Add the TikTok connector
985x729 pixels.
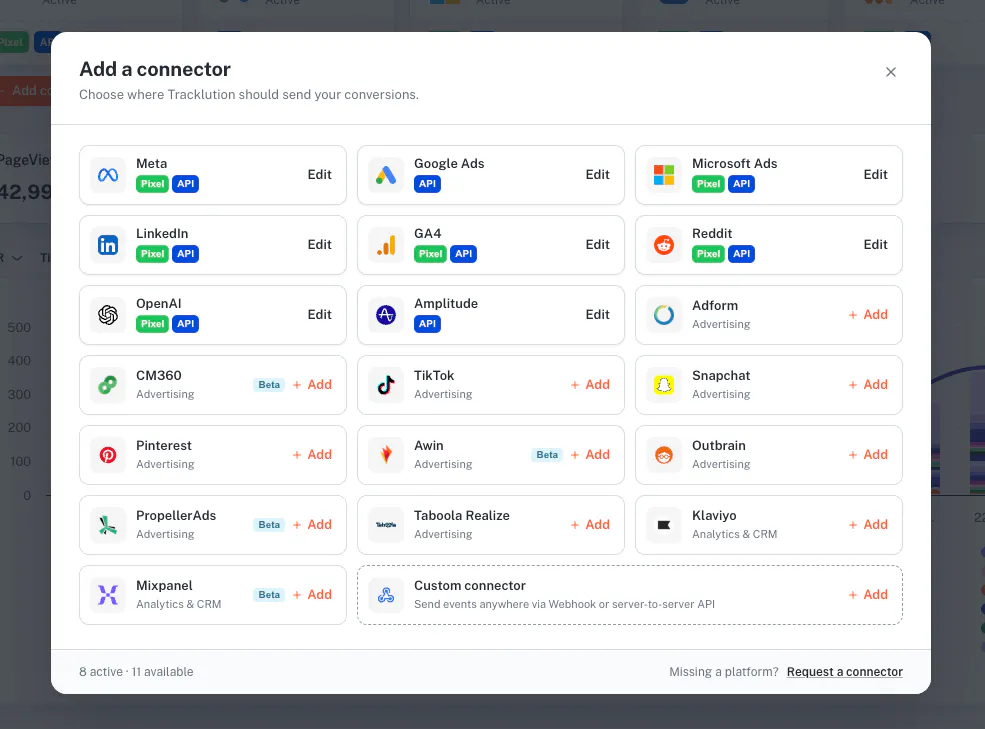tap(590, 385)
